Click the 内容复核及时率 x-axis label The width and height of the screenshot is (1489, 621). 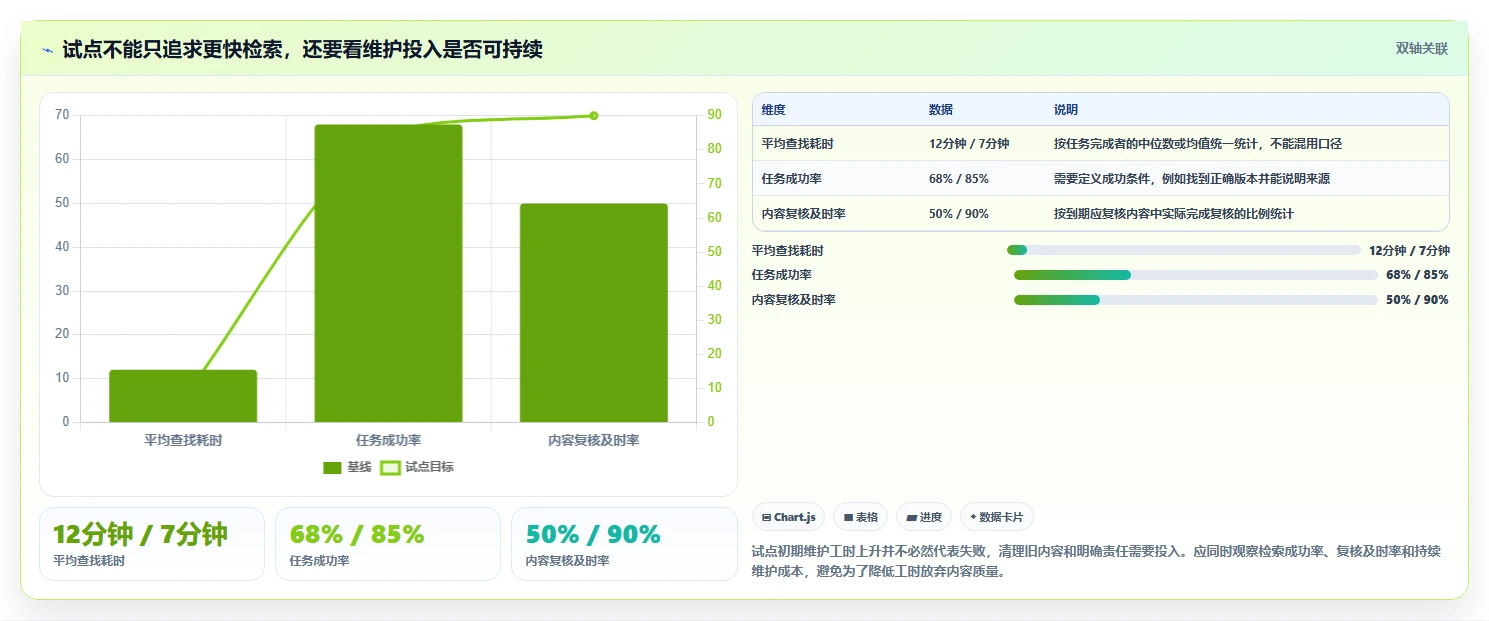[x=593, y=440]
